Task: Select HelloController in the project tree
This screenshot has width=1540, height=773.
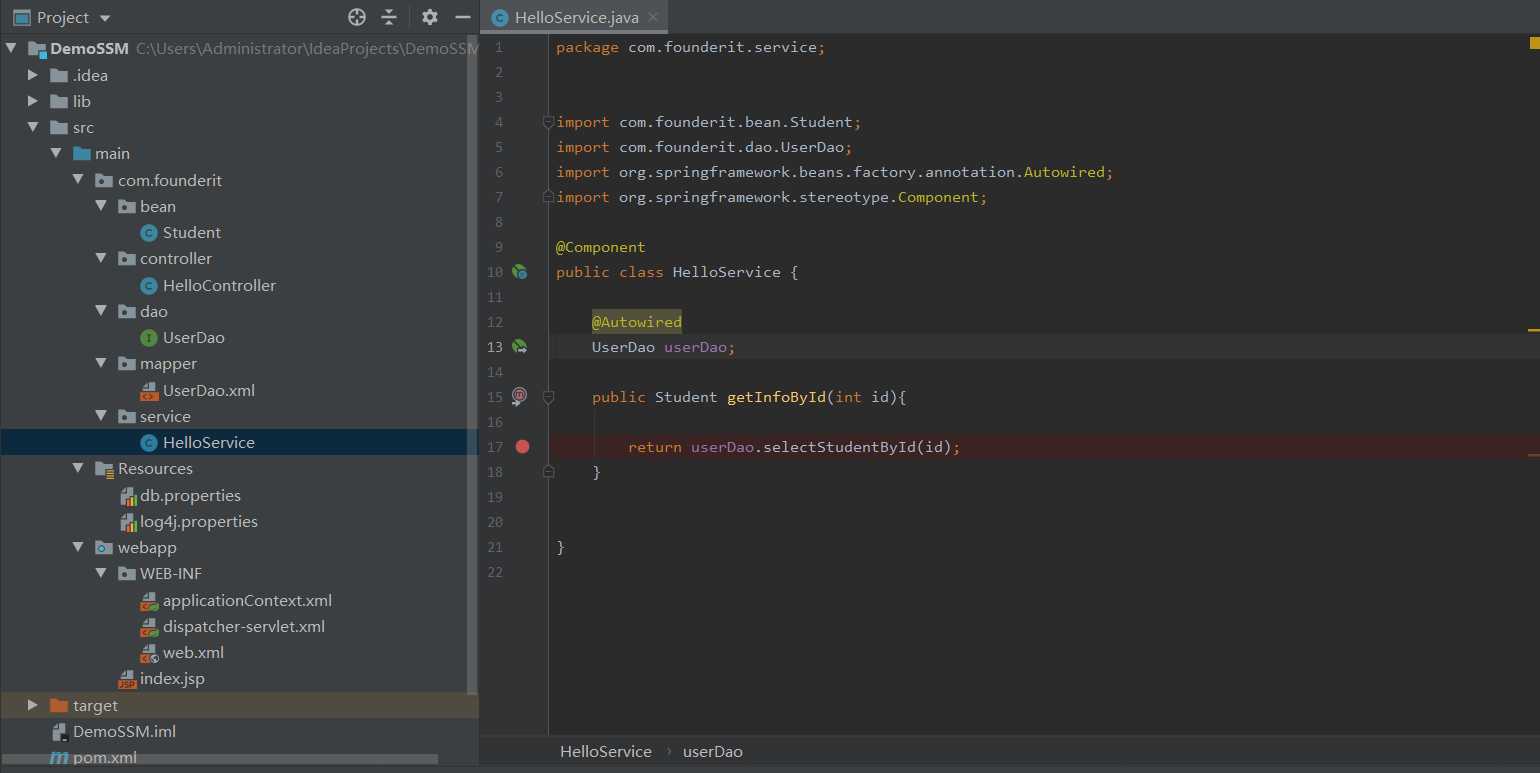Action: point(219,285)
